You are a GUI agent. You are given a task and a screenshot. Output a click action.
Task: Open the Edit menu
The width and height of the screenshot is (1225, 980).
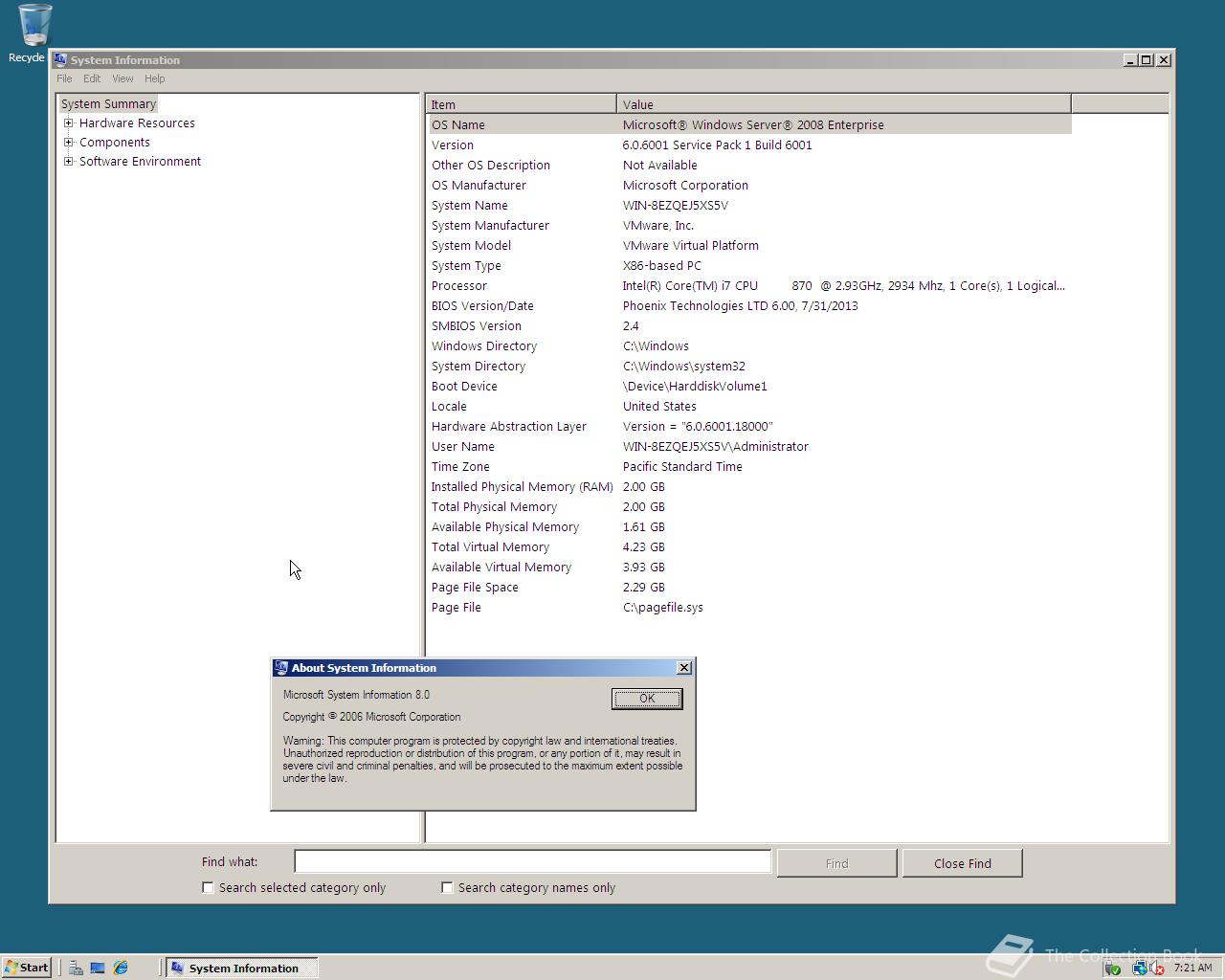point(92,78)
